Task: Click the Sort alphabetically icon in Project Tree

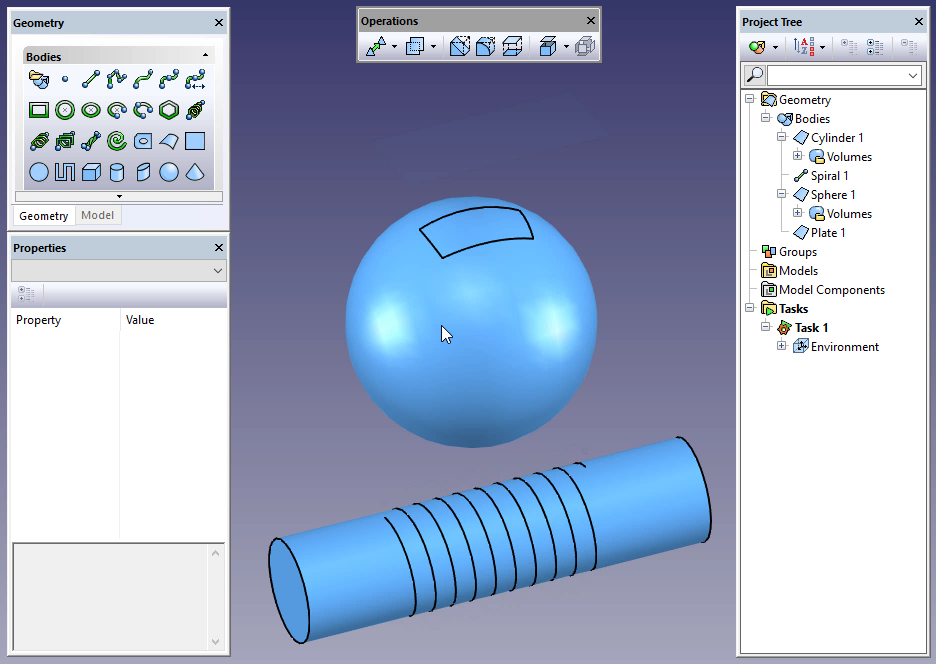Action: coord(804,46)
